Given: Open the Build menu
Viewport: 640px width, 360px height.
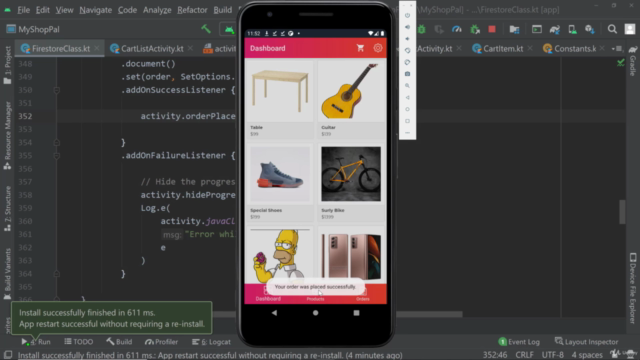Looking at the screenshot, I should [222, 10].
